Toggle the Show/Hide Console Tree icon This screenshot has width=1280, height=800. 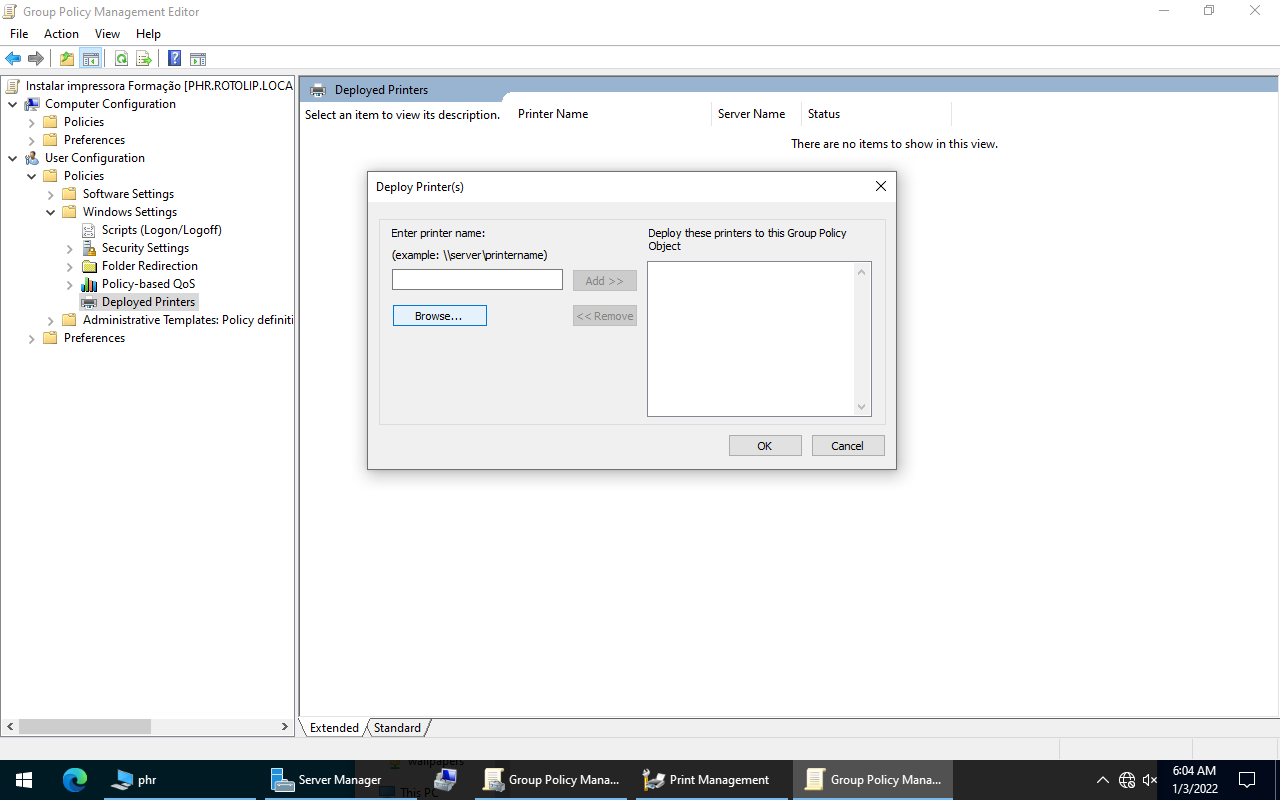(91, 59)
